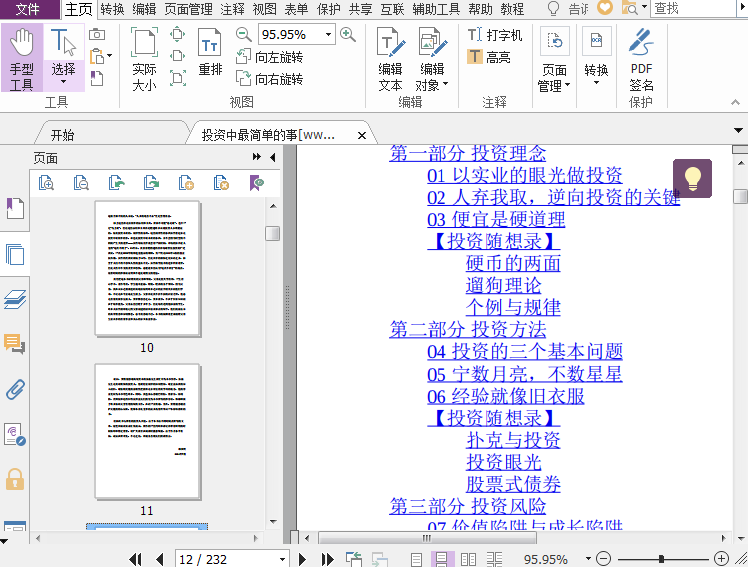Go to the previous page
748x567 pixels.
click(160, 559)
